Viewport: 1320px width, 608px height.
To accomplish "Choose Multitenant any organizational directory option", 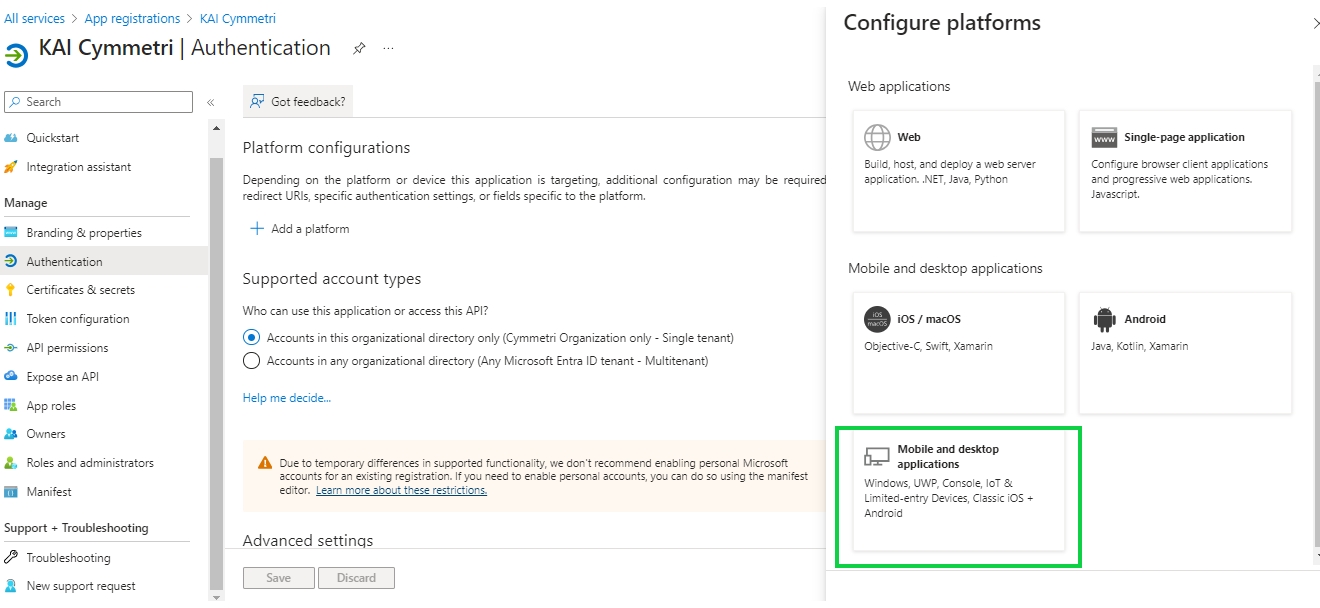I will coord(252,361).
